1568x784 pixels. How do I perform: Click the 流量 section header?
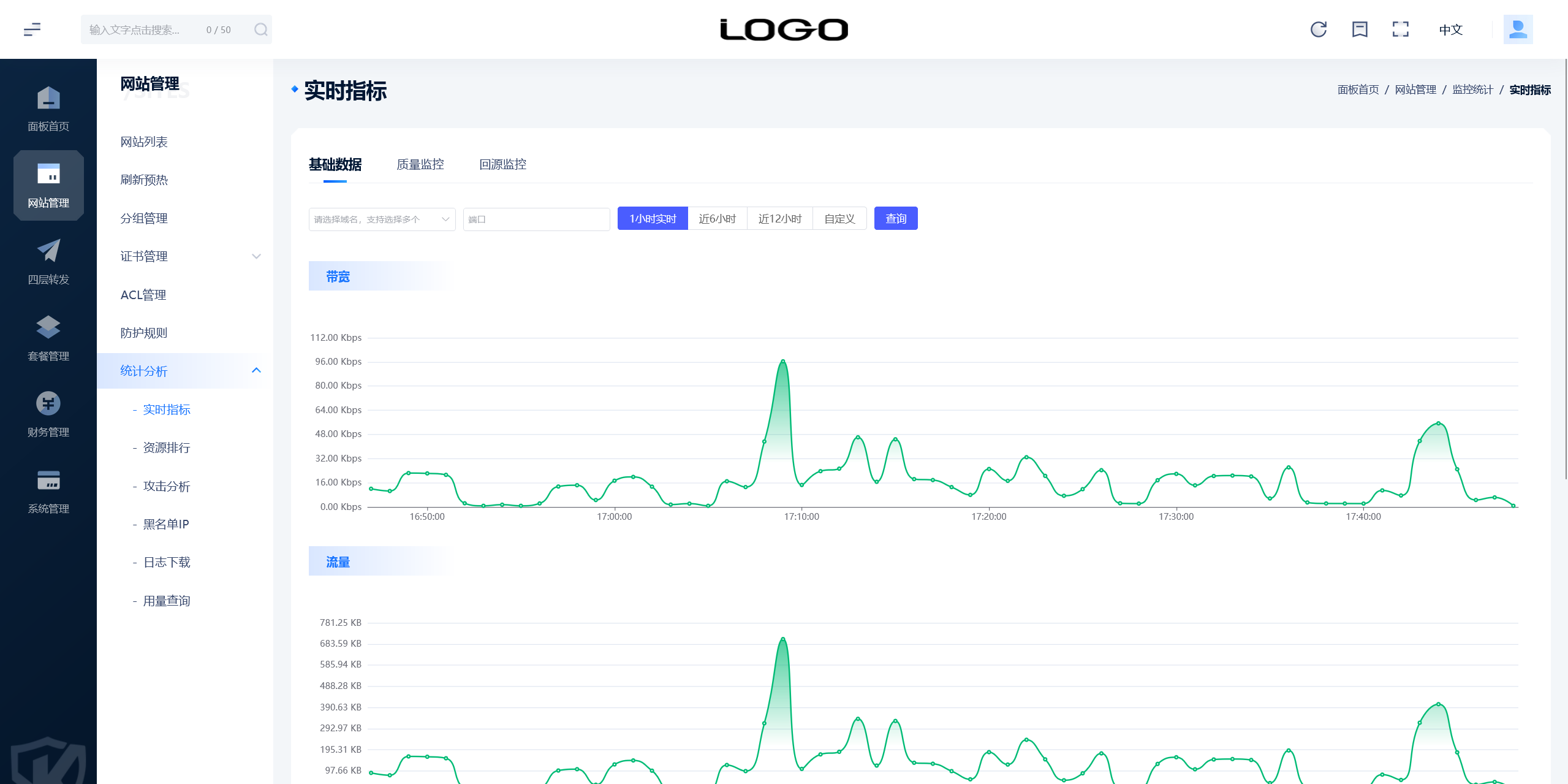pyautogui.click(x=338, y=561)
